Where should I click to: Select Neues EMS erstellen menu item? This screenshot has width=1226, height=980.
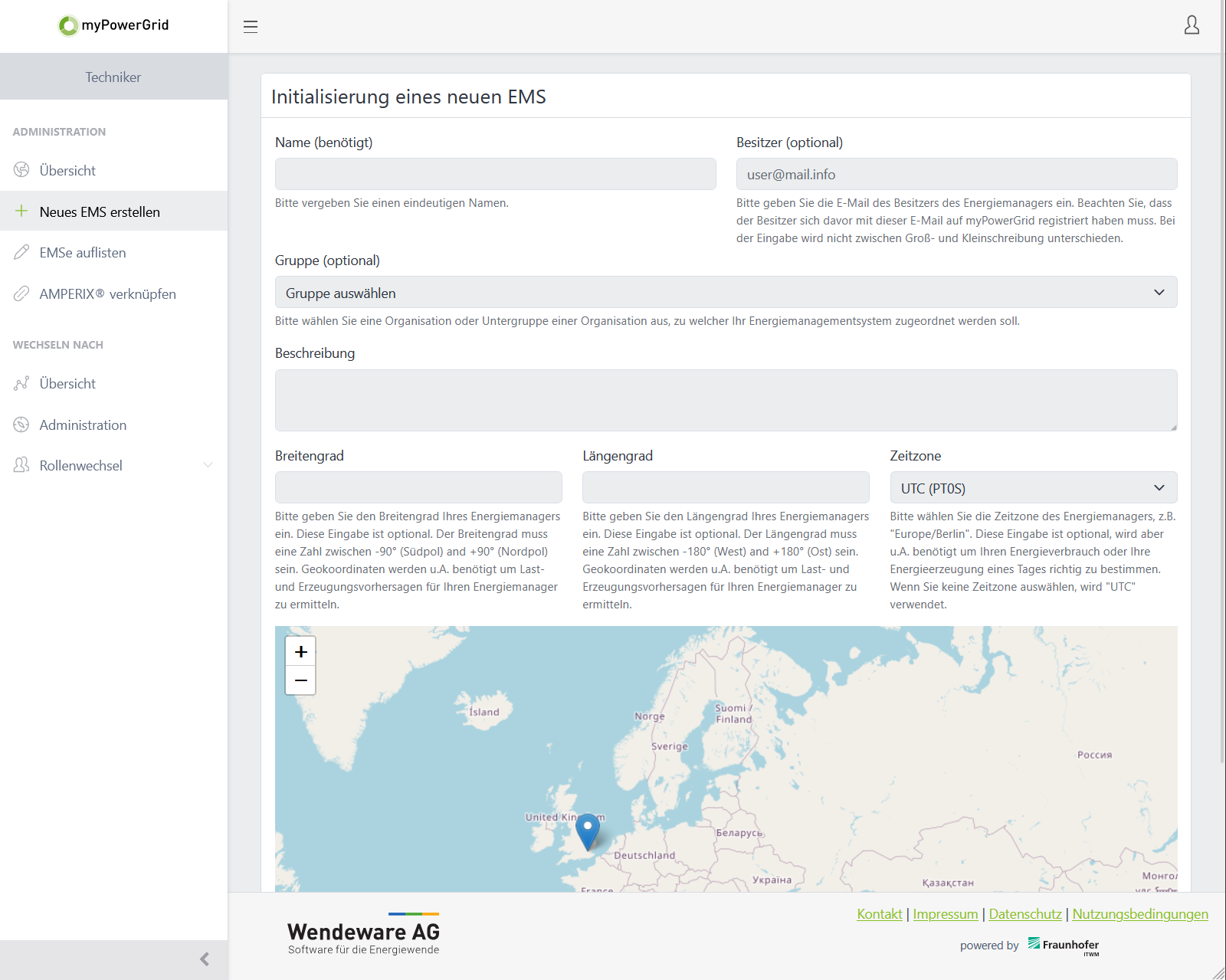(100, 212)
